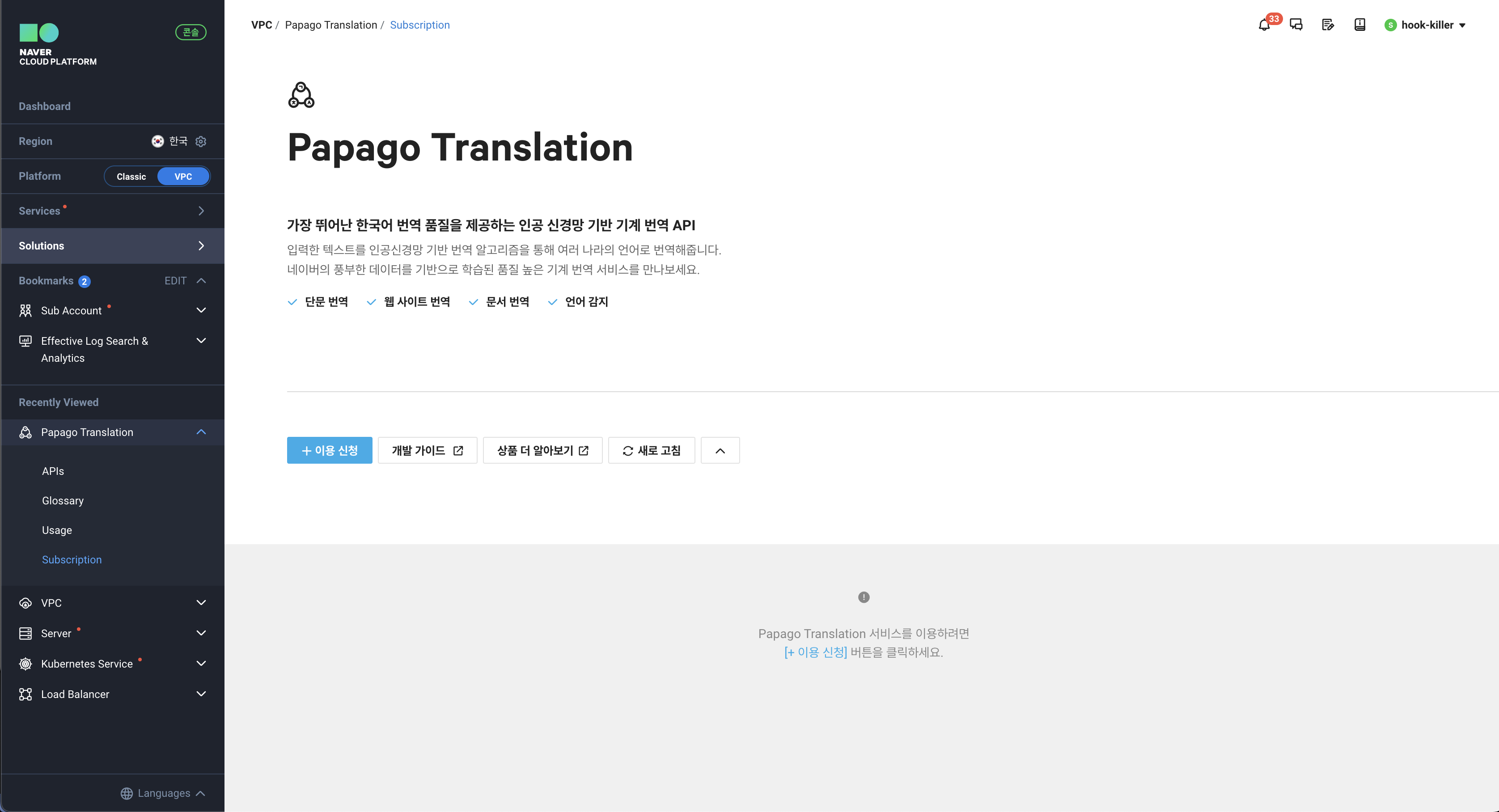
Task: Open the Glossary menu item
Action: (x=62, y=501)
